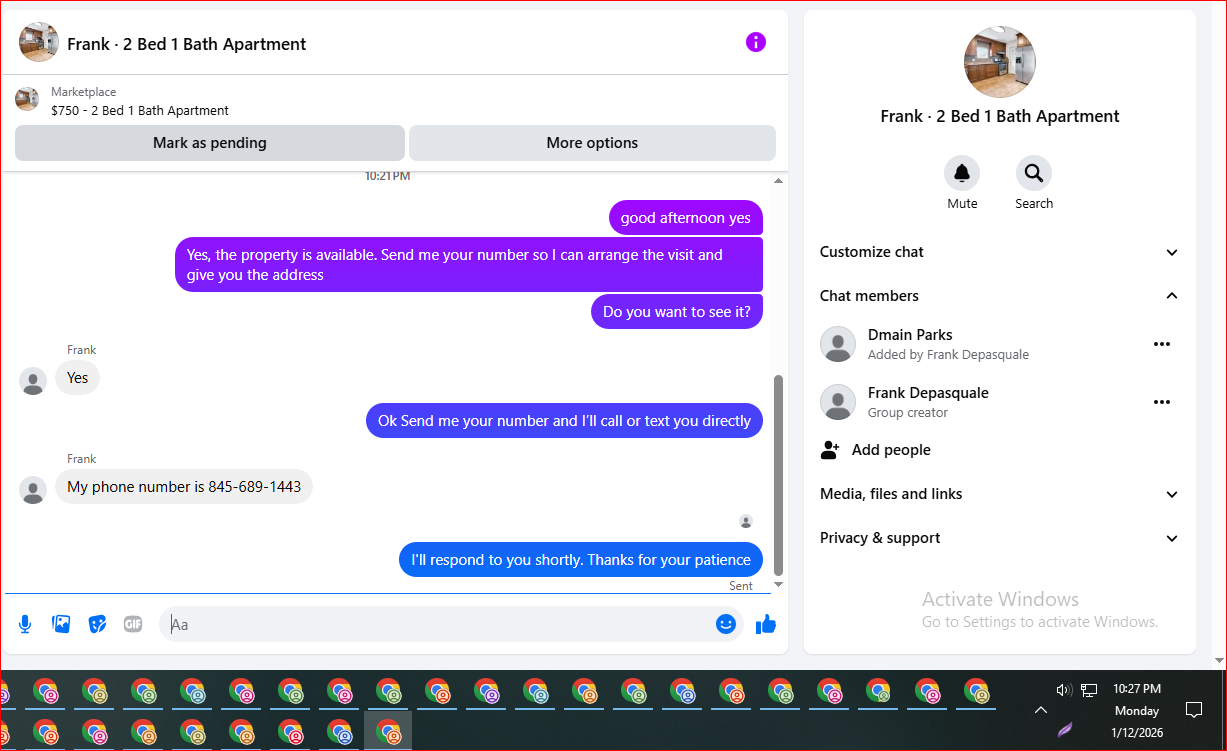Mute the conversation with the bell icon
Screen dimensions: 1227x751
(962, 173)
